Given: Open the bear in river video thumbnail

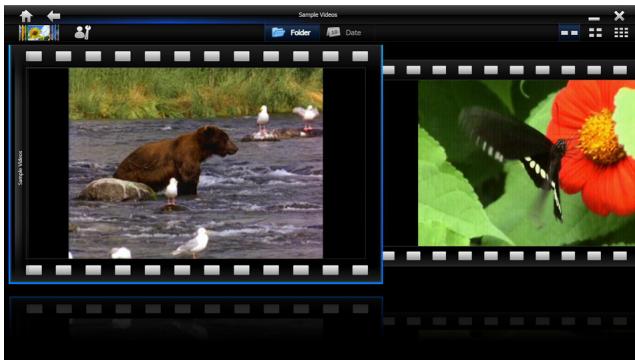Looking at the screenshot, I should 196,163.
